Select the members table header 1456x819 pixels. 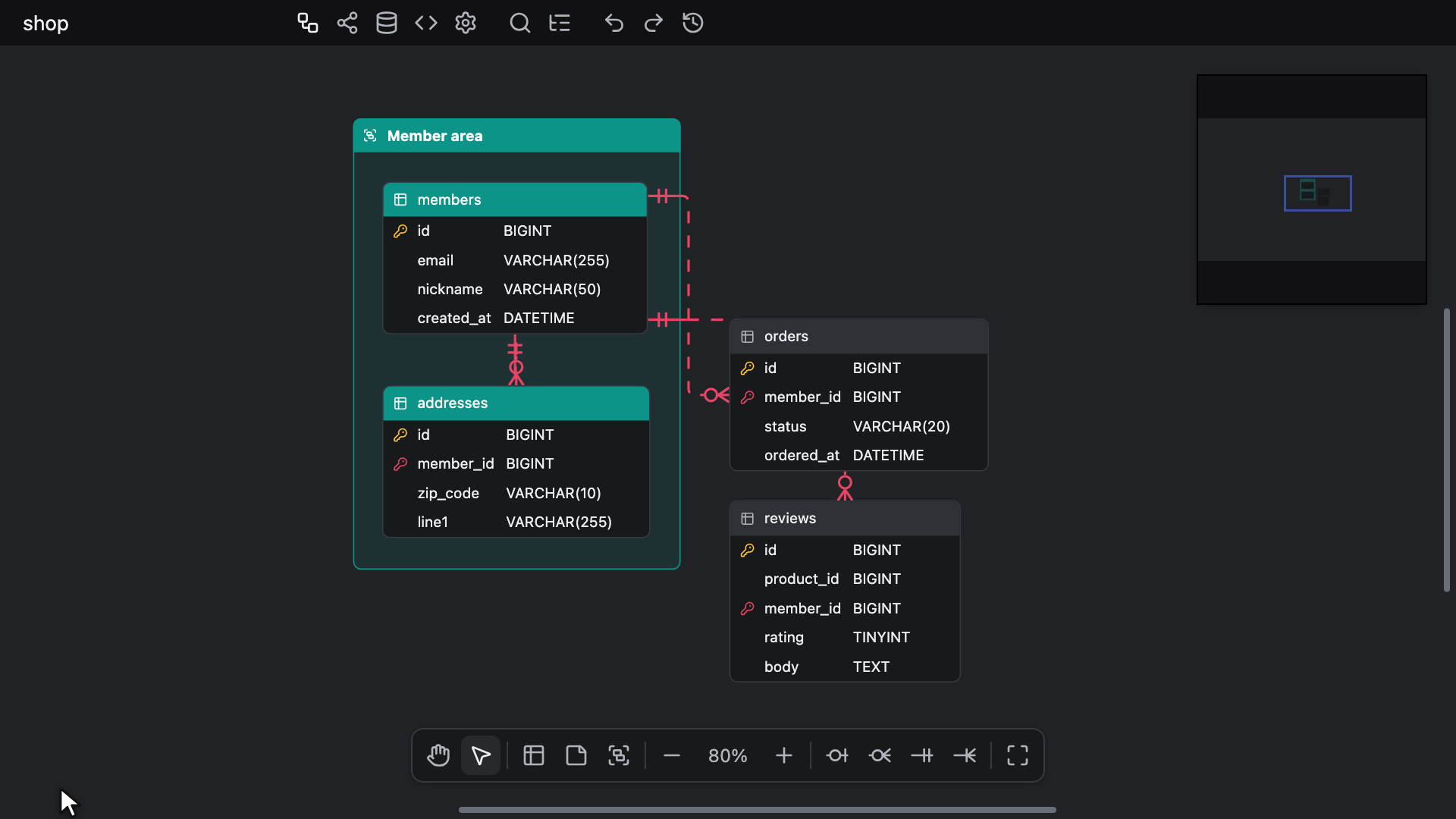[x=515, y=199]
